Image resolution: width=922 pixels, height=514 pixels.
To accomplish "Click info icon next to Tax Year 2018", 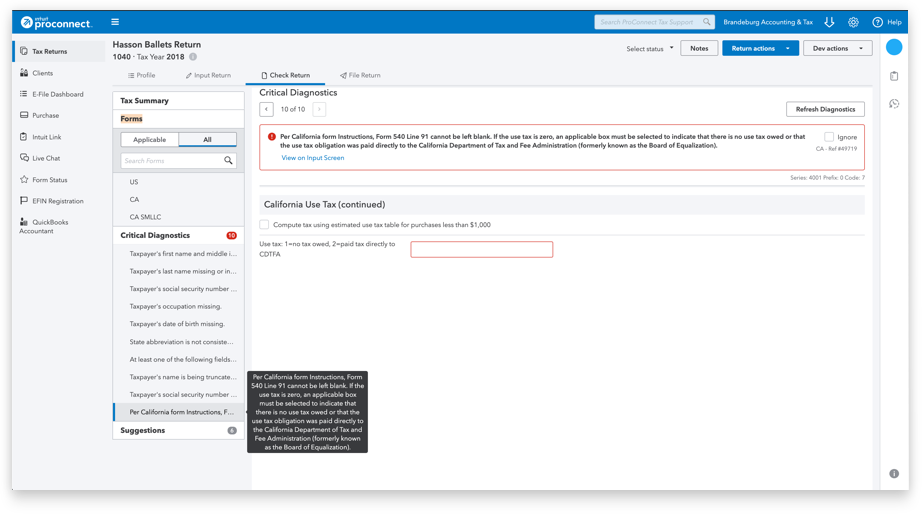I will click(193, 57).
